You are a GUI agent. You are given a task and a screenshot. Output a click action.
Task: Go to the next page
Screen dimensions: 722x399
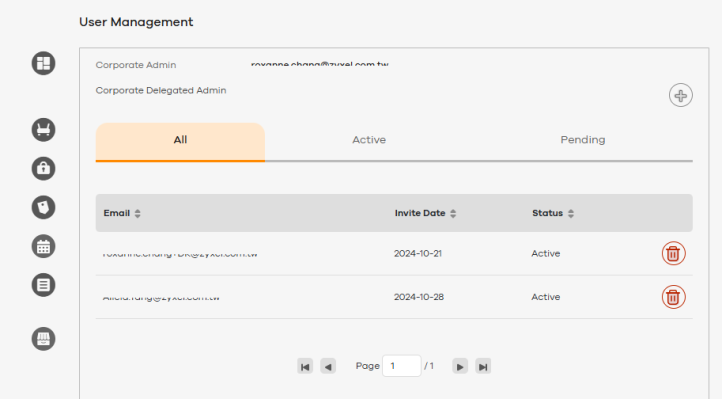pyautogui.click(x=460, y=366)
